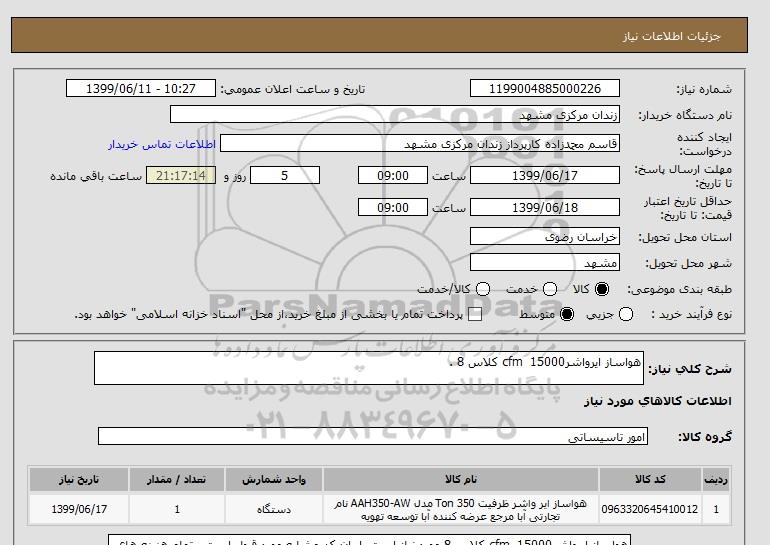Screen dimensions: 770x545
Task: Click the واحد شمارش column header
Action: tap(274, 479)
